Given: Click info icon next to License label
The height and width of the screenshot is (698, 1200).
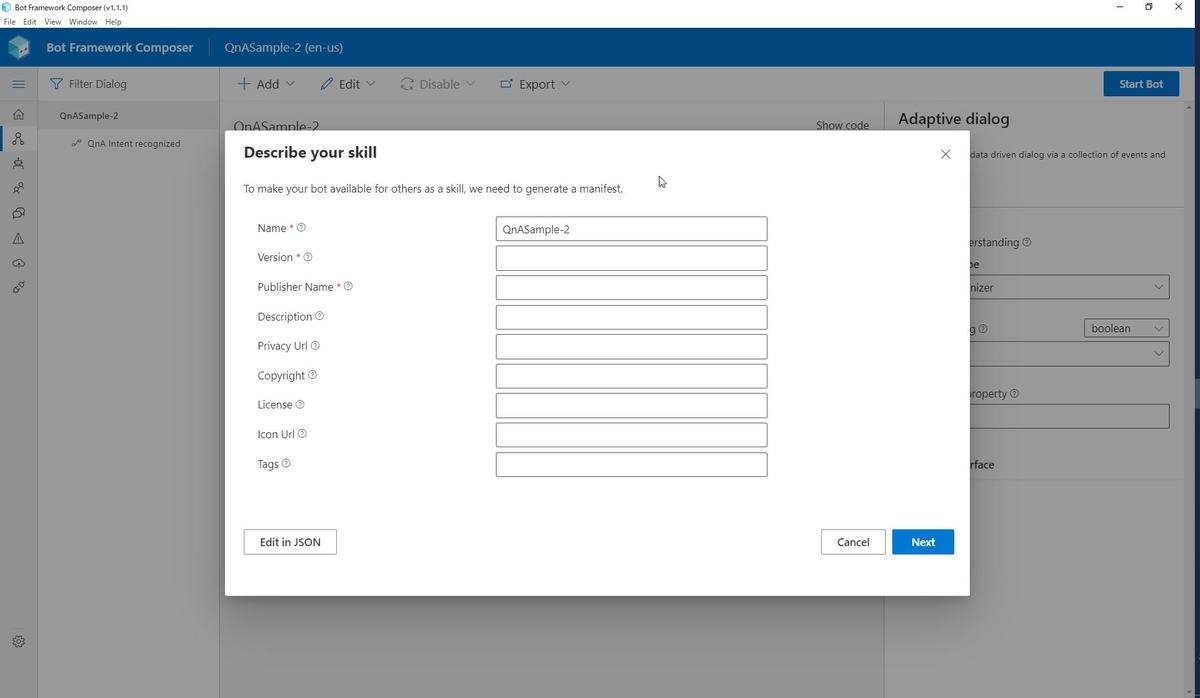Looking at the screenshot, I should [300, 405].
